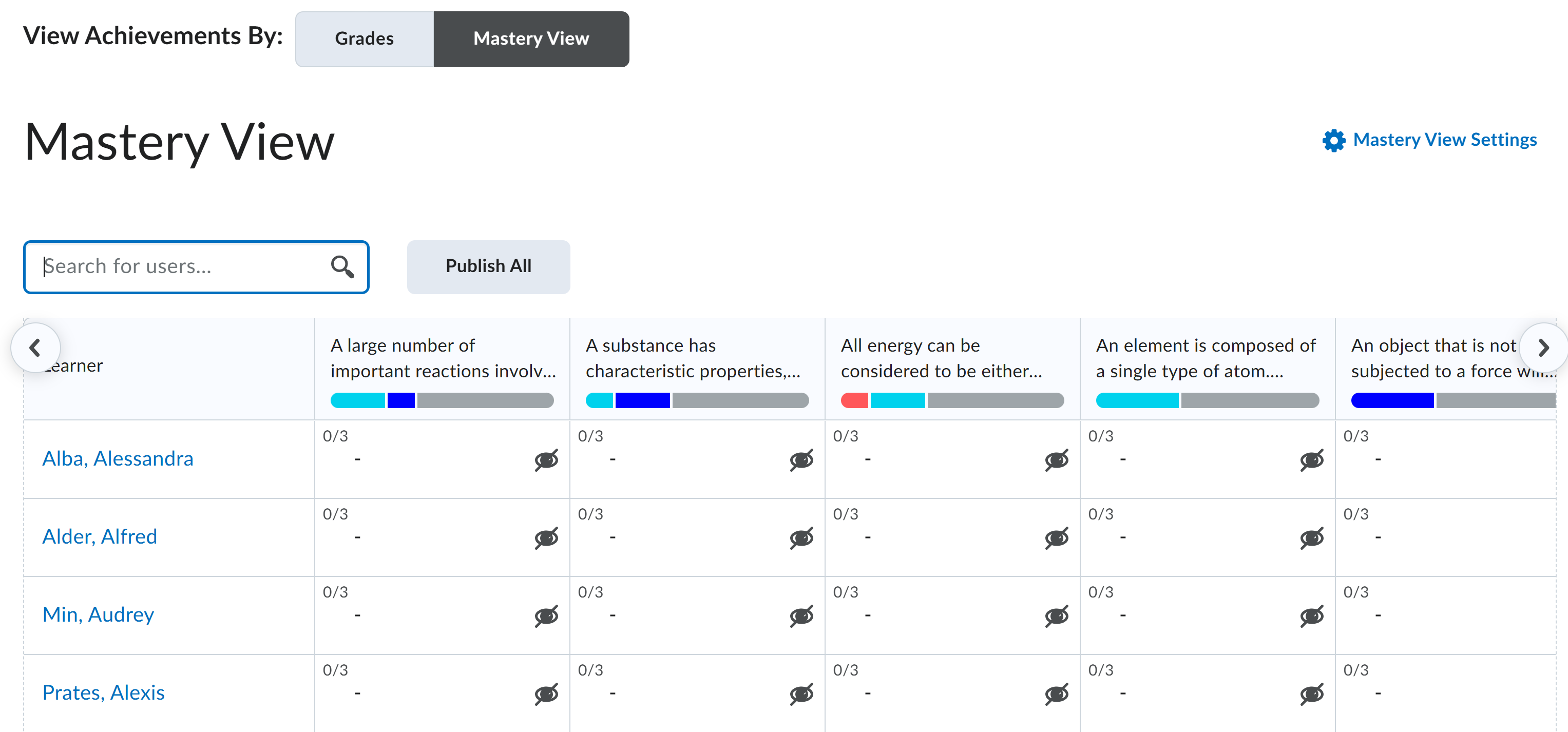The height and width of the screenshot is (732, 1568).
Task: Click the eye icon for Prates under 'A substance' column
Action: pos(801,693)
